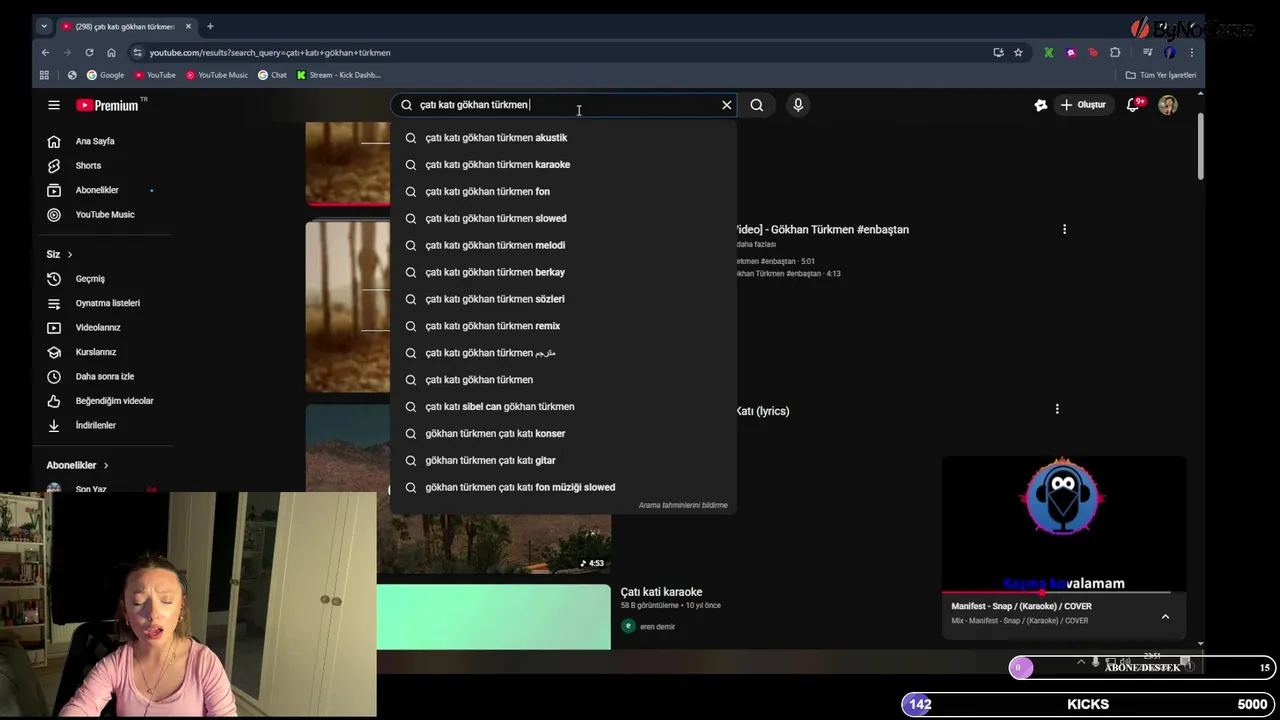Open YouTube Music bookmark
The image size is (1280, 720).
(217, 75)
